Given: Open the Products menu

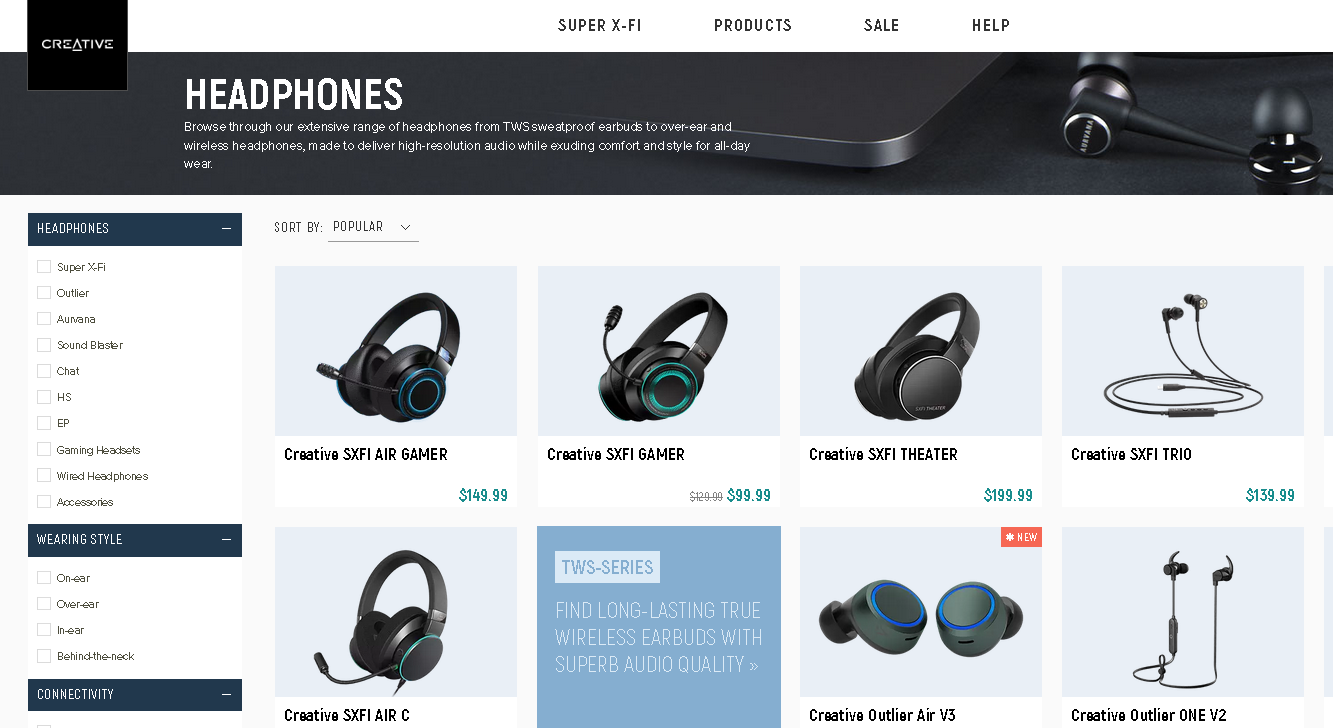Looking at the screenshot, I should [x=753, y=26].
